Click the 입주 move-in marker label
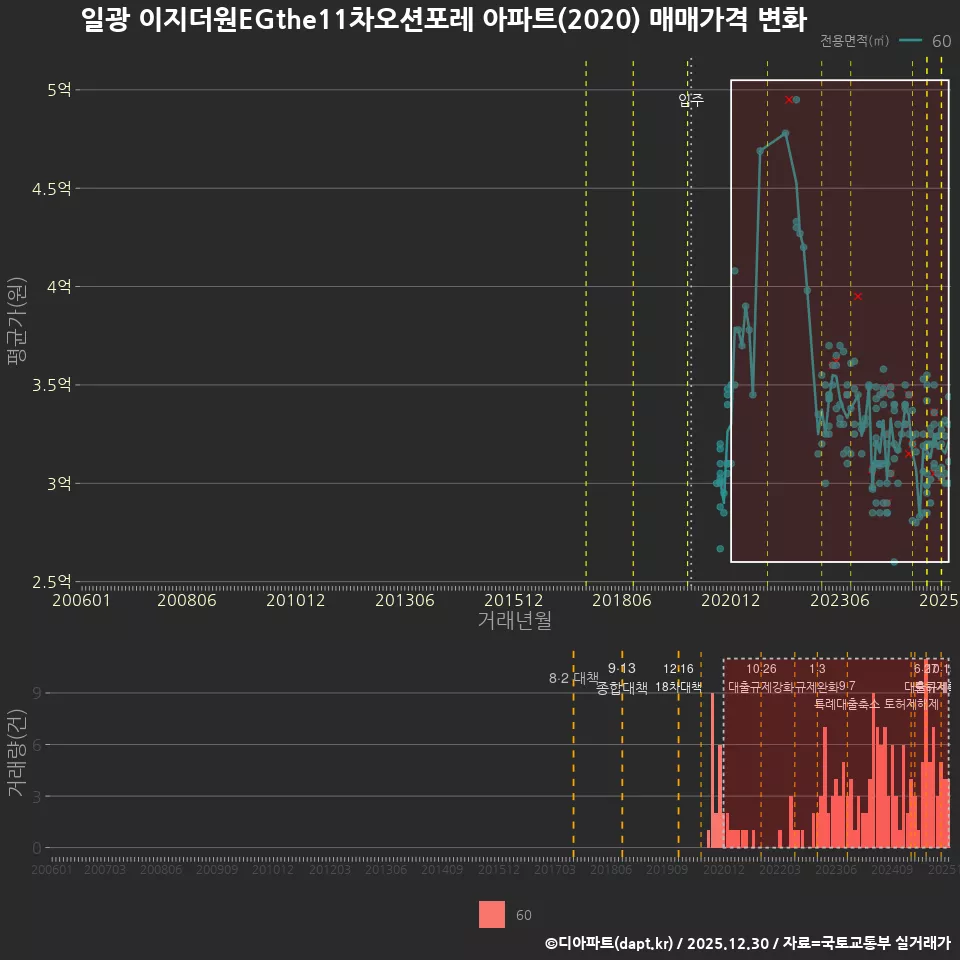Screen dimensions: 960x960 pos(689,99)
